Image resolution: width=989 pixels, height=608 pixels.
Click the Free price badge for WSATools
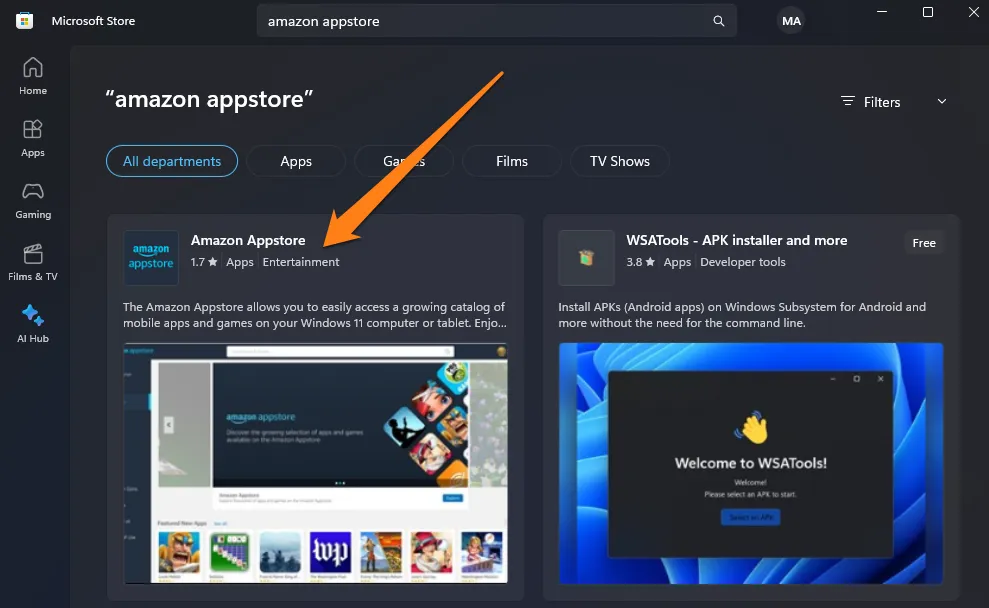[x=923, y=243]
